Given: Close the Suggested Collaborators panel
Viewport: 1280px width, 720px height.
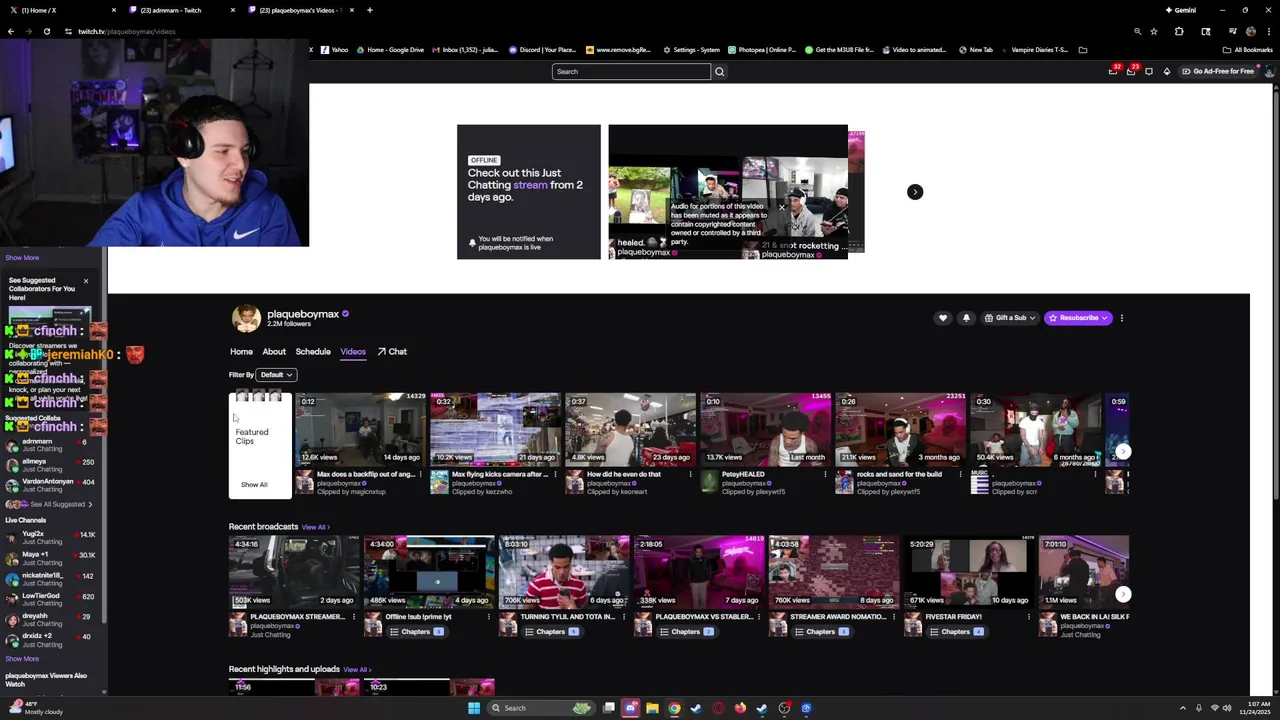Looking at the screenshot, I should 86,281.
